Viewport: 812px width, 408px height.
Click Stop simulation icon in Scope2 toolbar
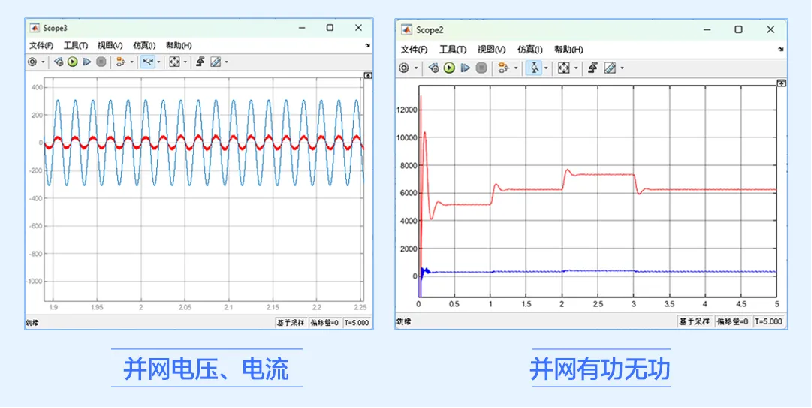[482, 68]
